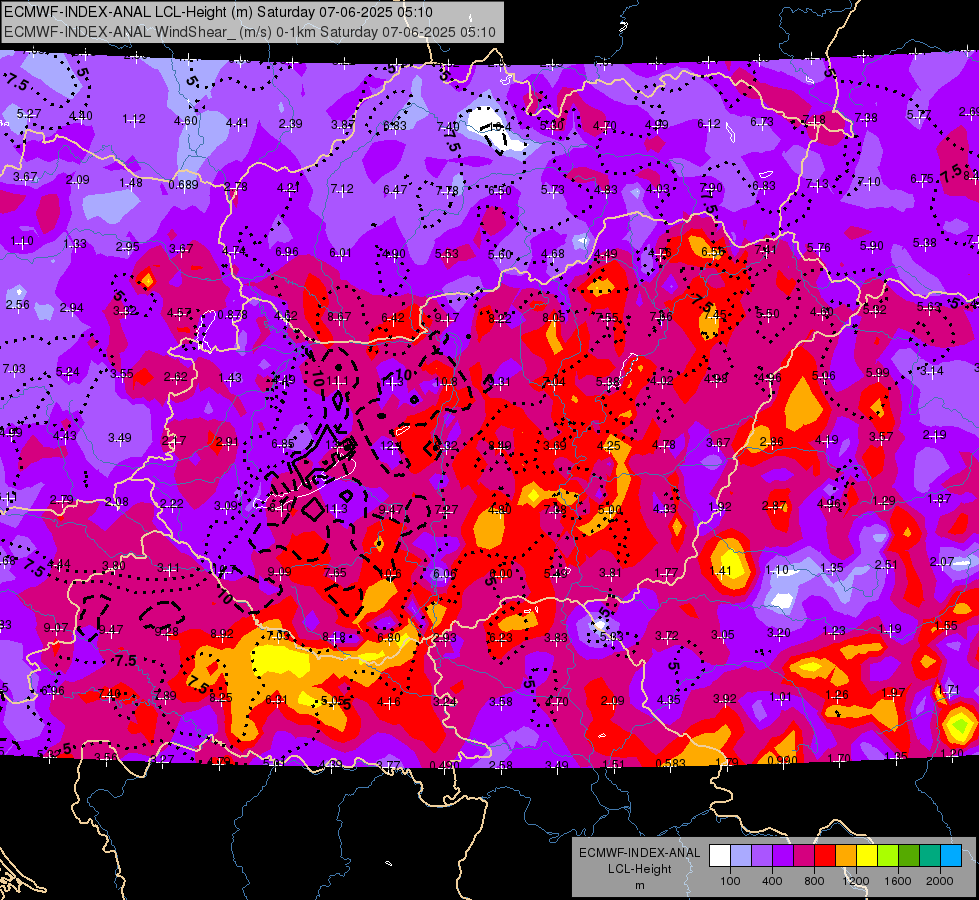This screenshot has width=979, height=900.
Task: Click the grid value '6.12'
Action: pos(709,124)
